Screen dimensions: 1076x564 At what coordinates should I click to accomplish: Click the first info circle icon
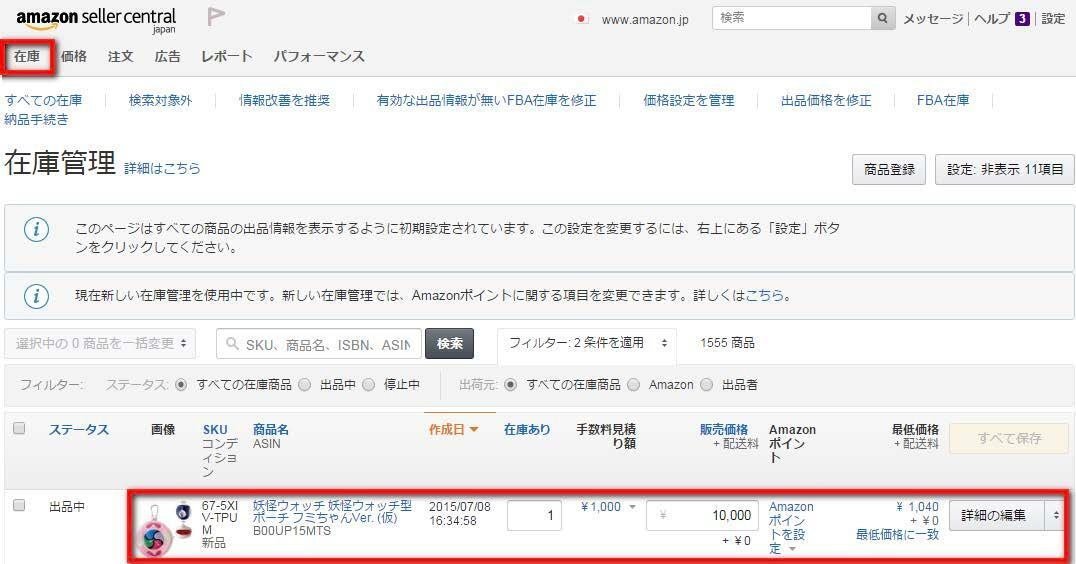36,229
